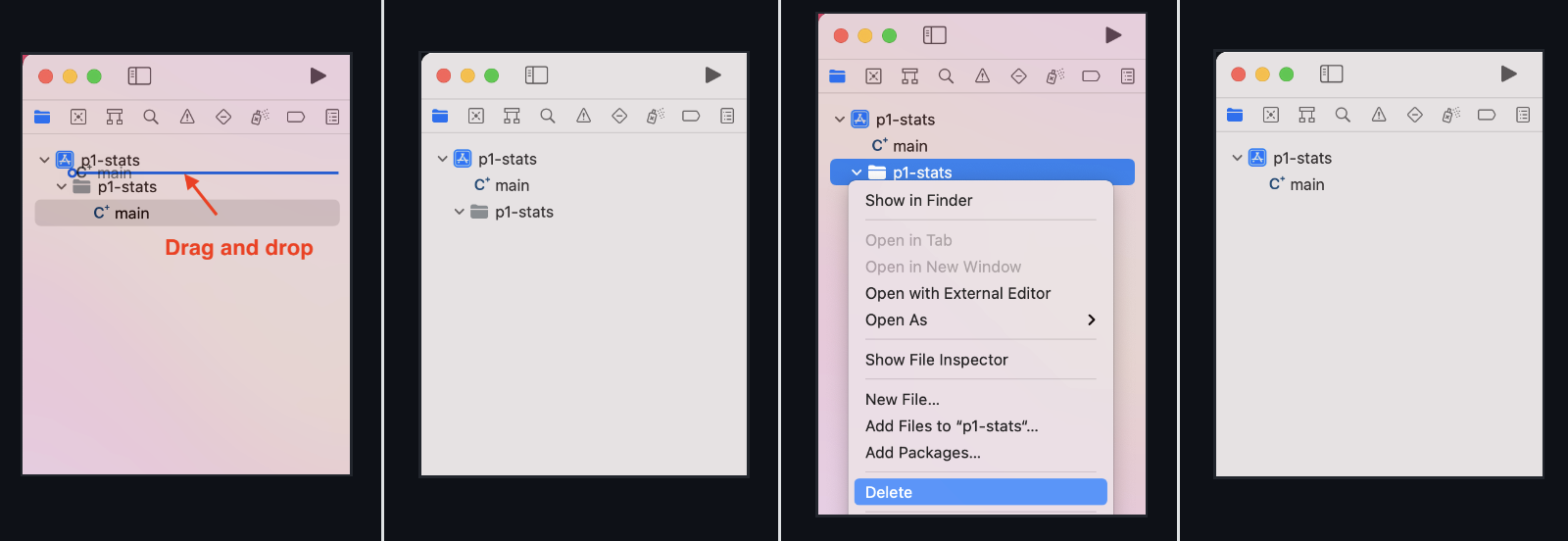Open Breakpoint navigator in leftmost window
This screenshot has width=1568, height=541.
click(296, 117)
